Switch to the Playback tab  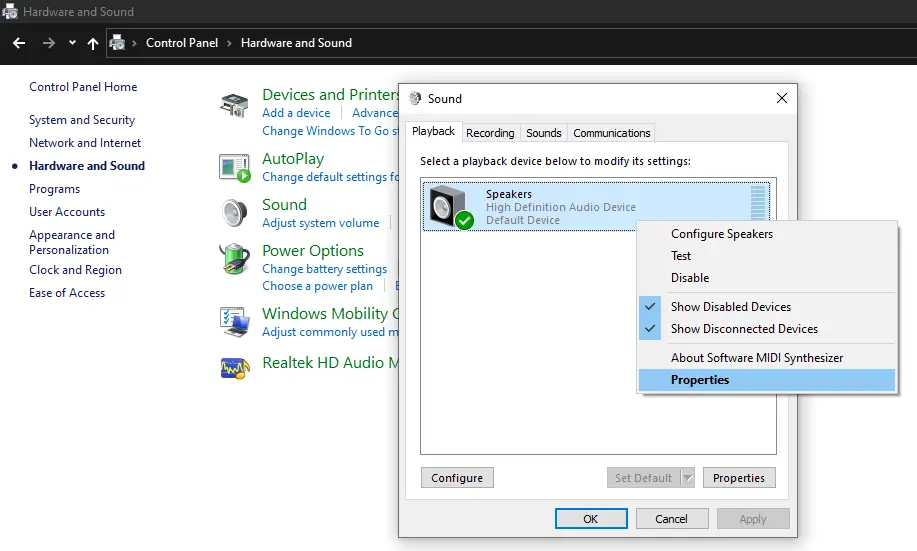433,132
